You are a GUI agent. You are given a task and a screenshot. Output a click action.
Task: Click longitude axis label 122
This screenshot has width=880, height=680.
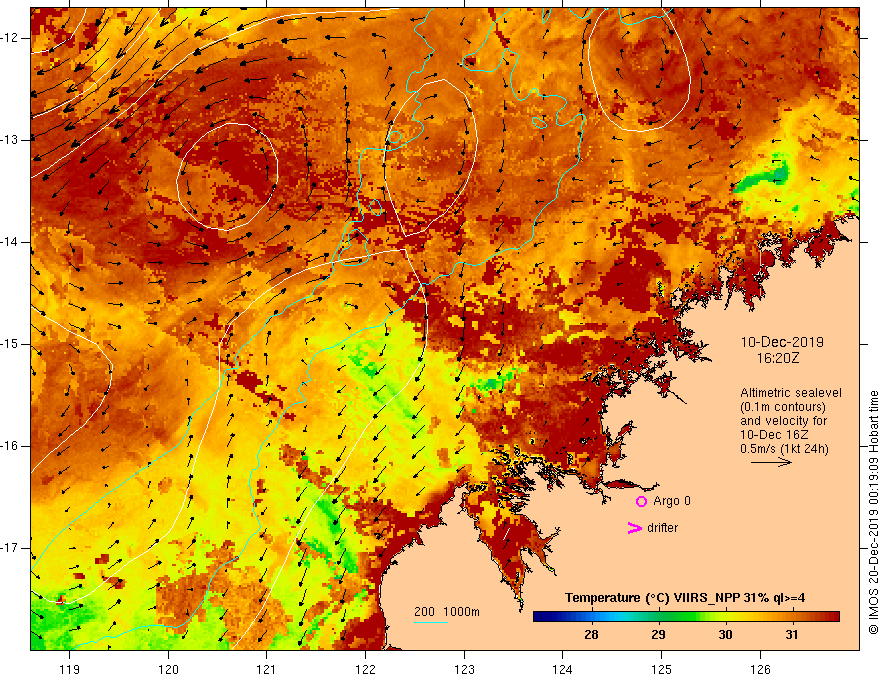(365, 669)
